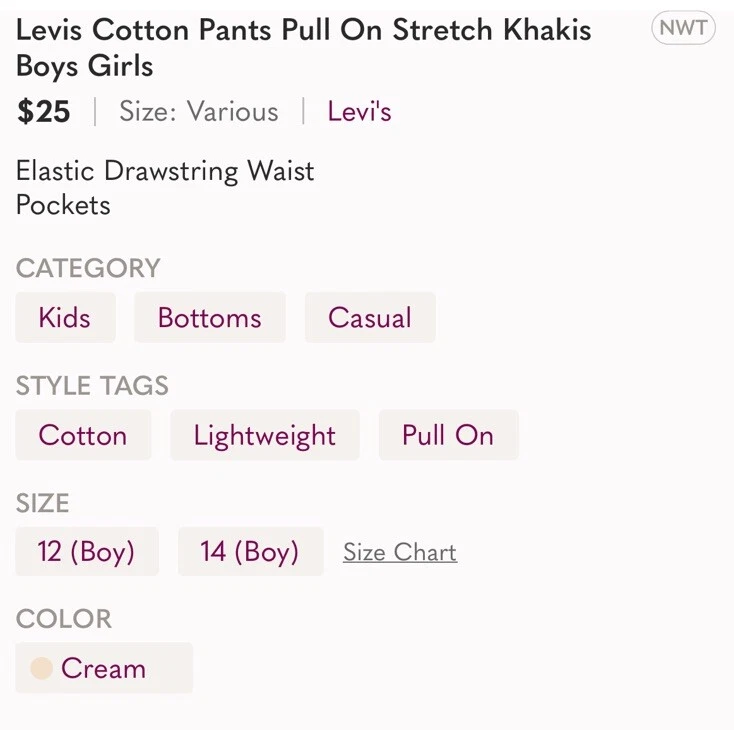Viewport: 734px width, 730px height.
Task: Open the Size Chart link
Action: [399, 552]
